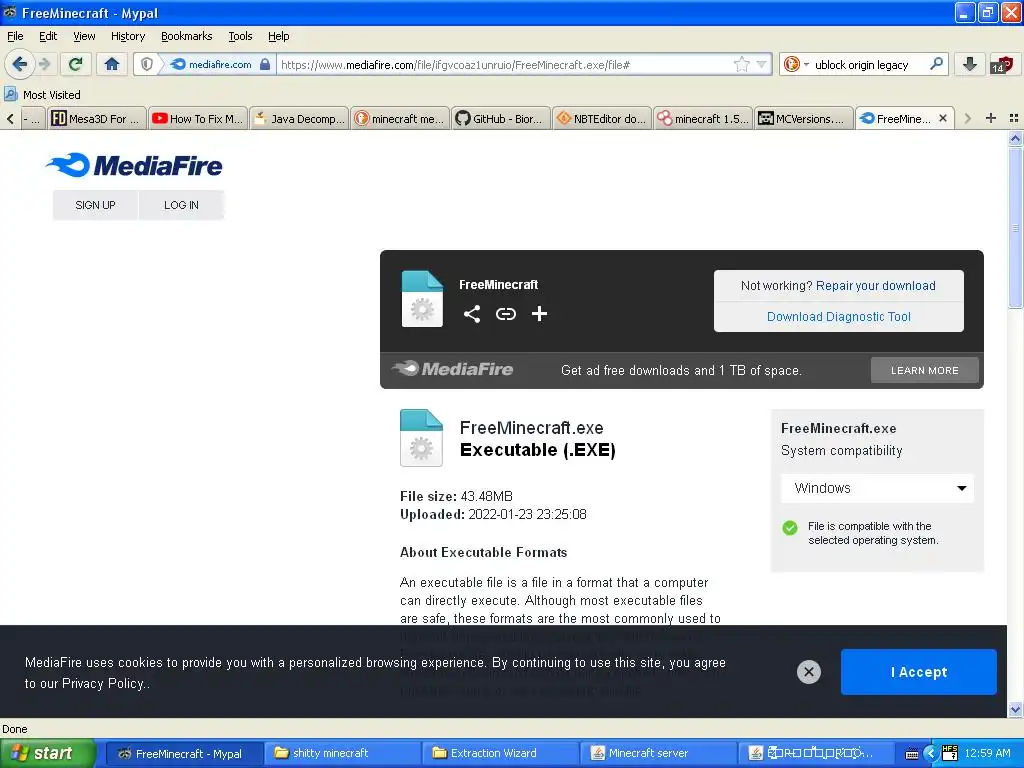Image resolution: width=1024 pixels, height=768 pixels.
Task: Click the MediaFire logo at page top
Action: [x=135, y=165]
